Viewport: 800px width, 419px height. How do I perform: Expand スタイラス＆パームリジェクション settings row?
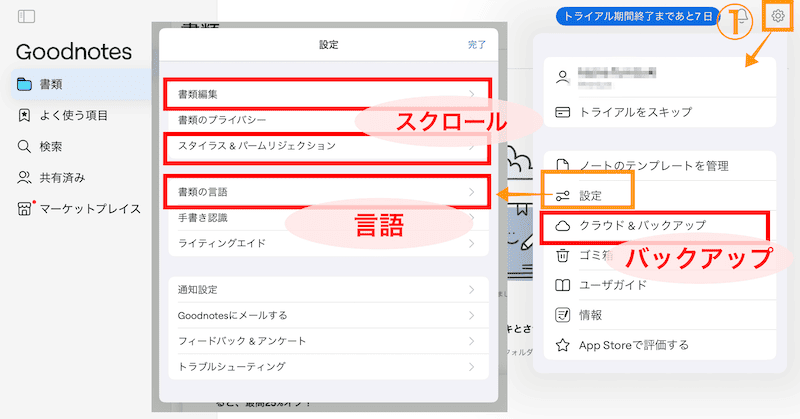(x=327, y=146)
